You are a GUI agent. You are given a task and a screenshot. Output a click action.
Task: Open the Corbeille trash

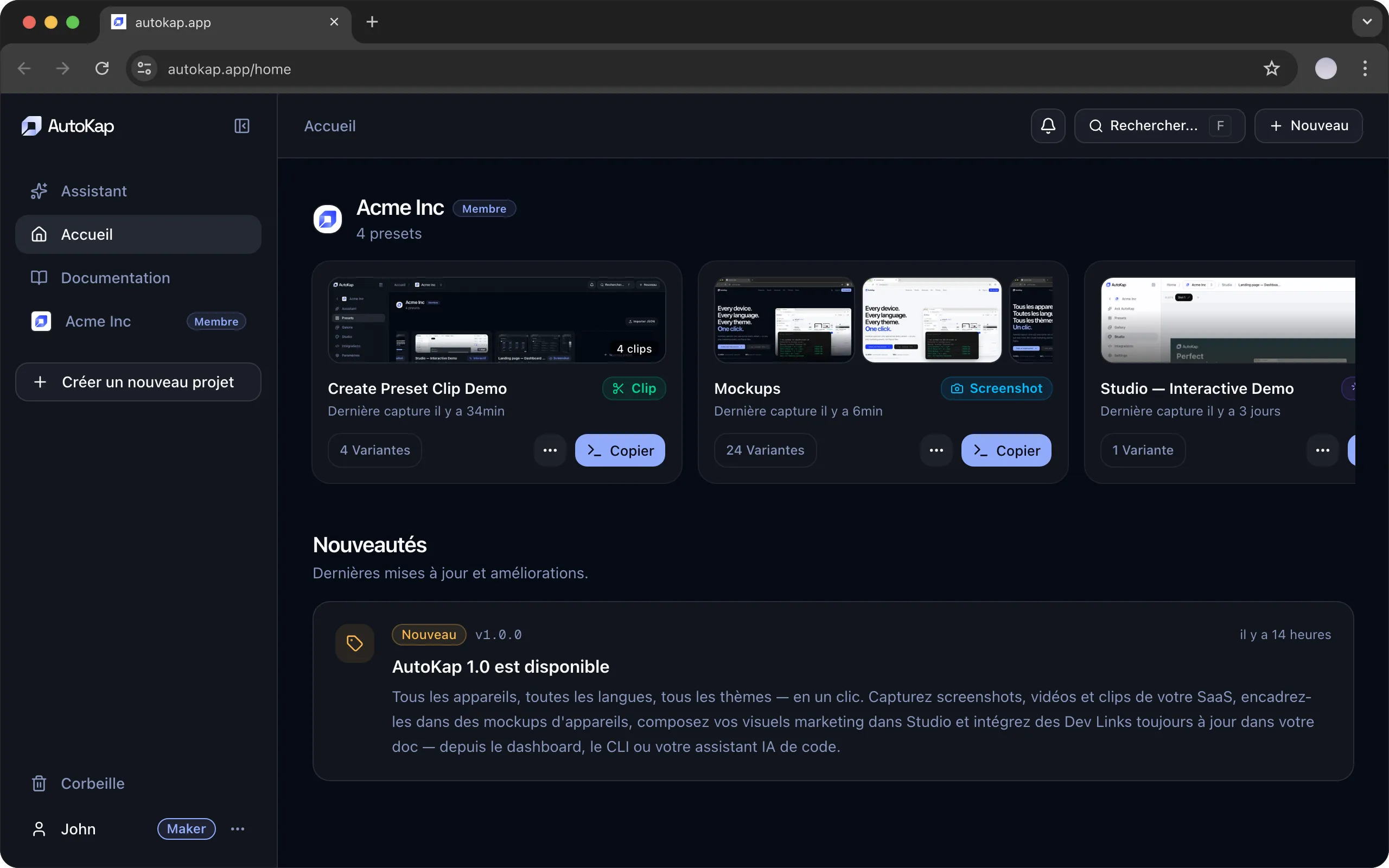tap(92, 783)
